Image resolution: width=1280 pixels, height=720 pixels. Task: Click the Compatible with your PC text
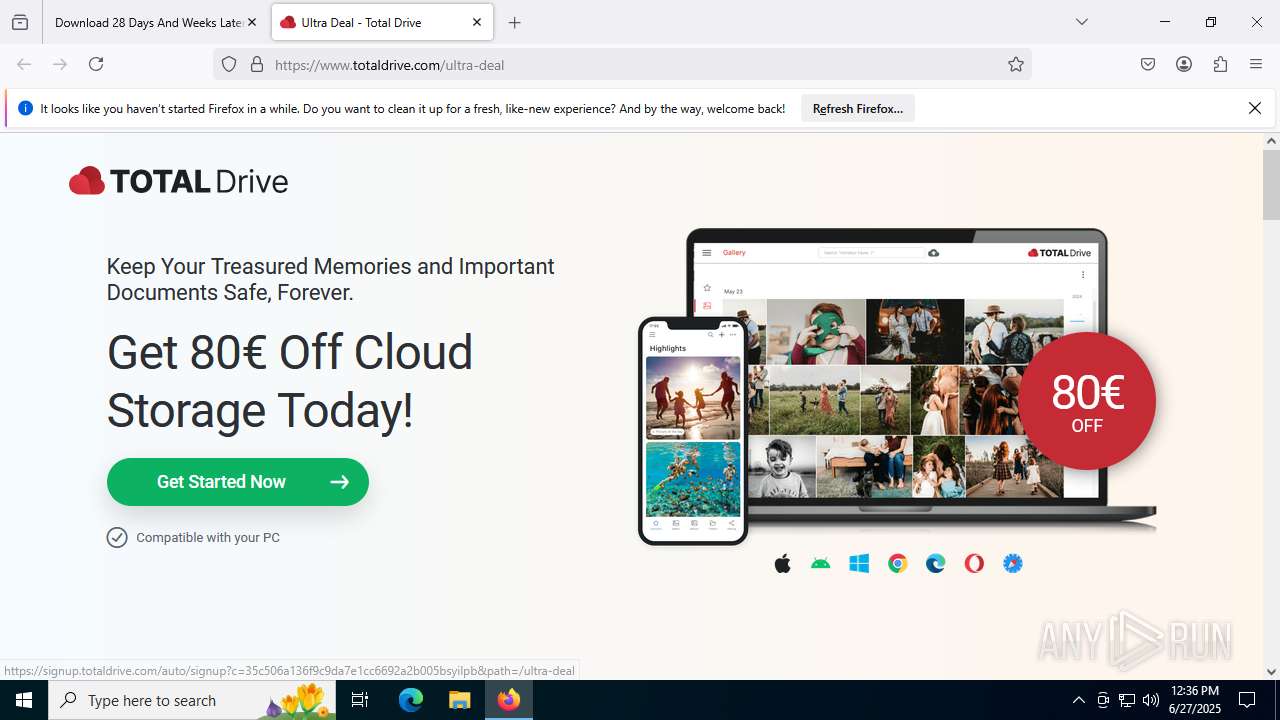(208, 538)
